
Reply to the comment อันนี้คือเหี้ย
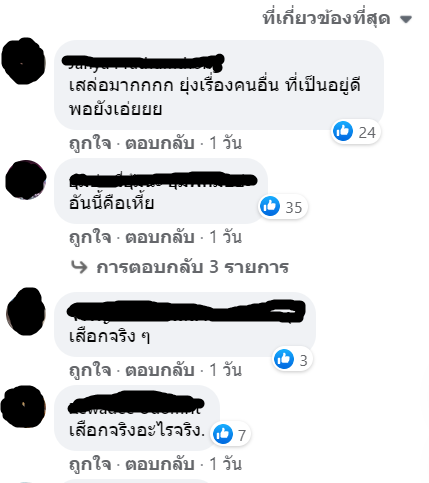pos(160,237)
